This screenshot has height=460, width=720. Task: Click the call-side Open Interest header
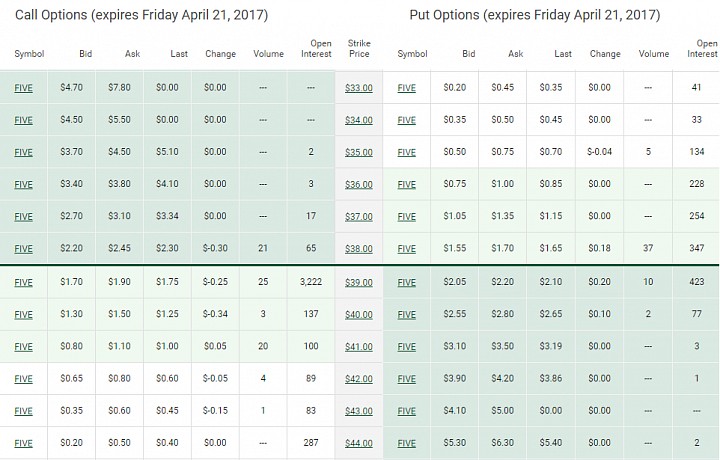(316, 48)
